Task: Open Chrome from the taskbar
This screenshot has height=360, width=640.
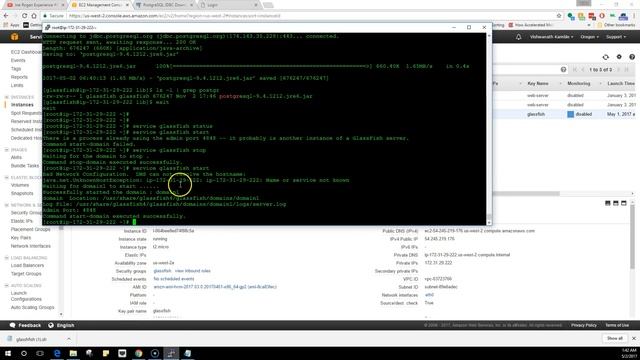Action: click(139, 353)
